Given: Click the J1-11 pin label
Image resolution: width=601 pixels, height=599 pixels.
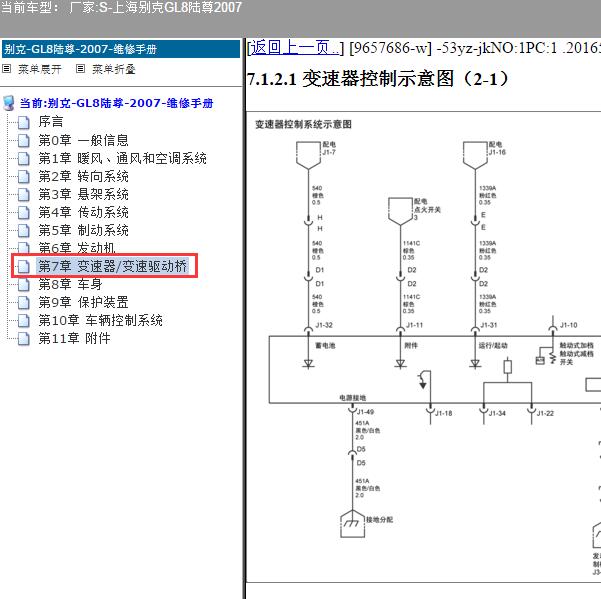Looking at the screenshot, I should click(414, 325).
